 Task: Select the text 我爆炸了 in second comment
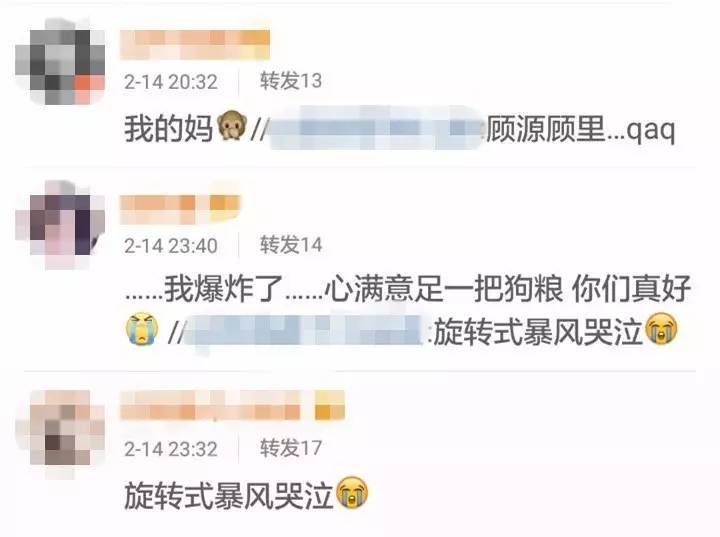(224, 288)
